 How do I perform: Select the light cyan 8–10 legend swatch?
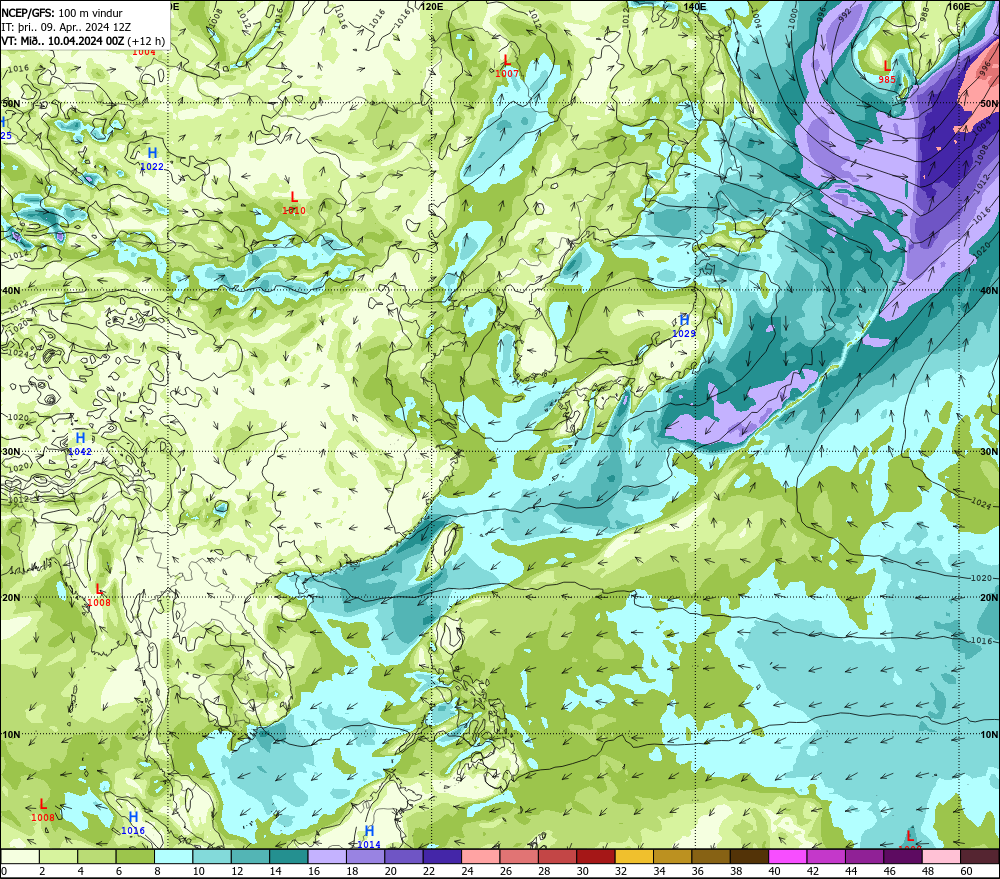[x=173, y=856]
